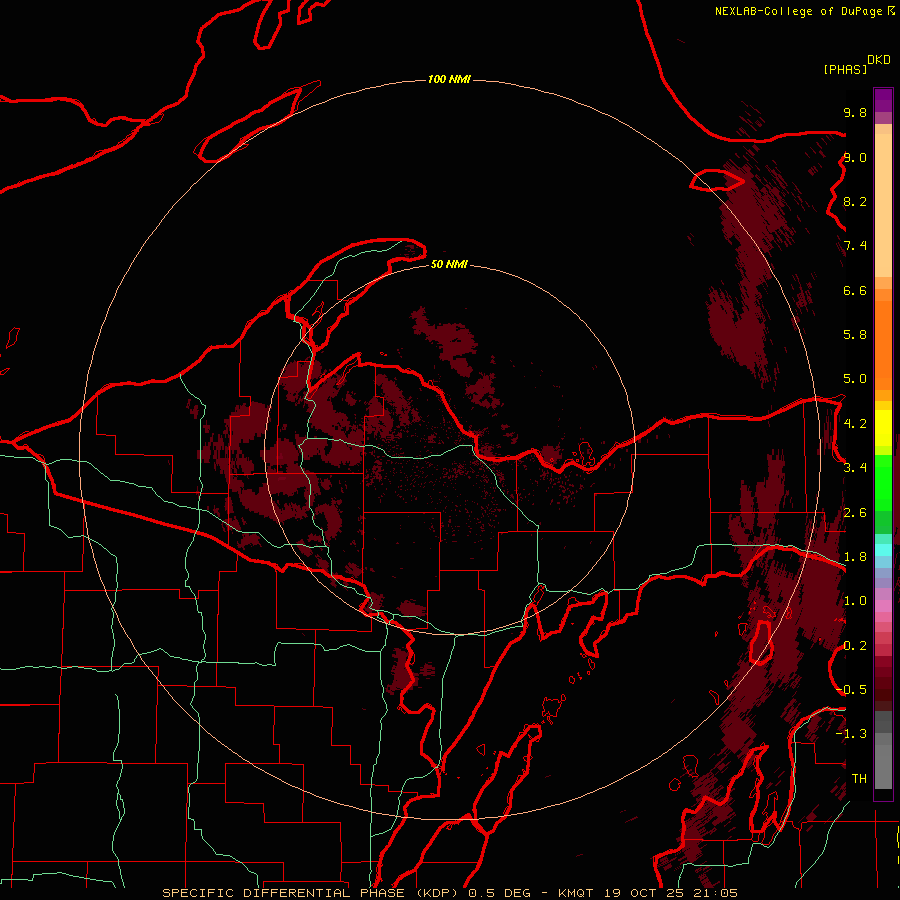900x900 pixels.
Task: Click the 9.8 value on color scale
Action: (x=855, y=112)
